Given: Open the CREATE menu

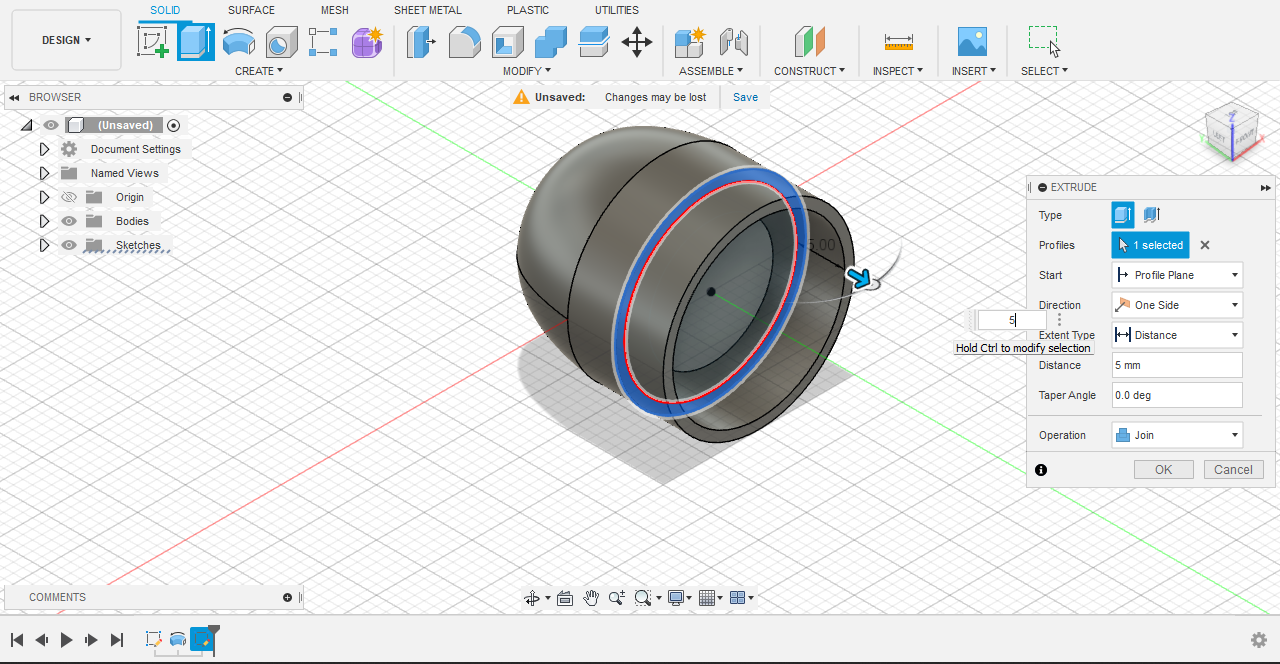Looking at the screenshot, I should (259, 71).
